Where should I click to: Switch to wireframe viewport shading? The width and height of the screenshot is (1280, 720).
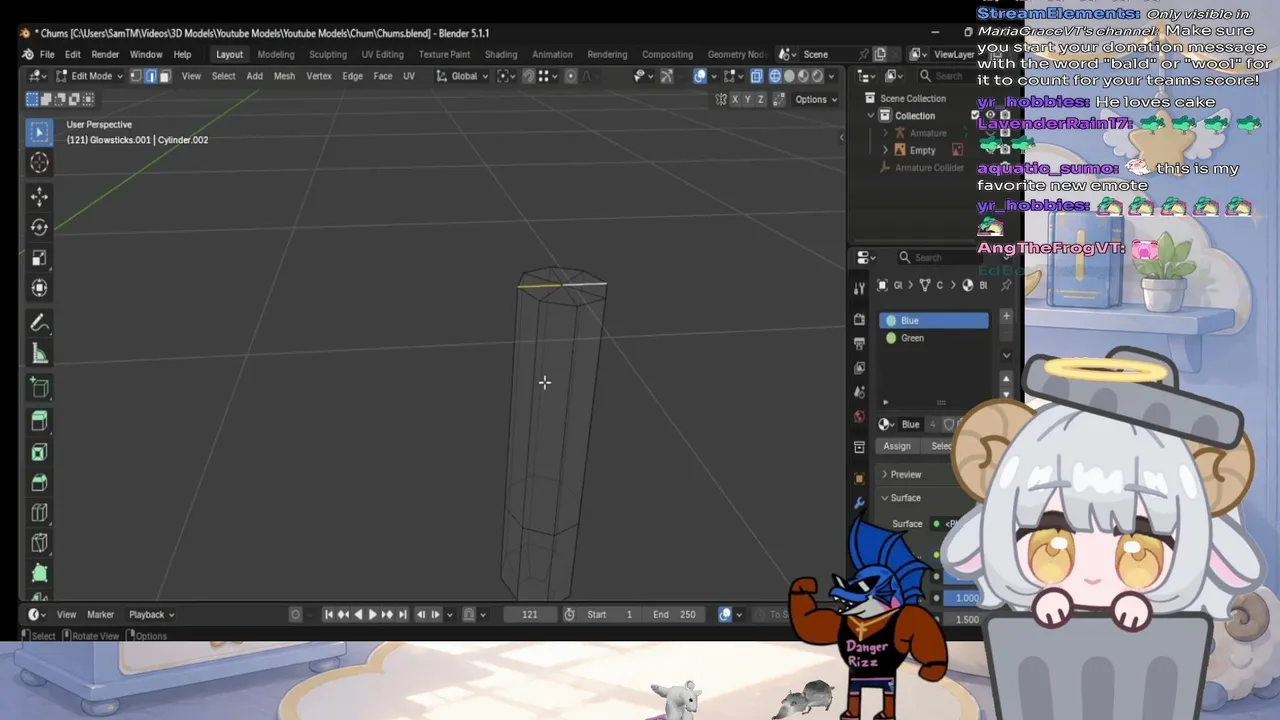pyautogui.click(x=775, y=76)
